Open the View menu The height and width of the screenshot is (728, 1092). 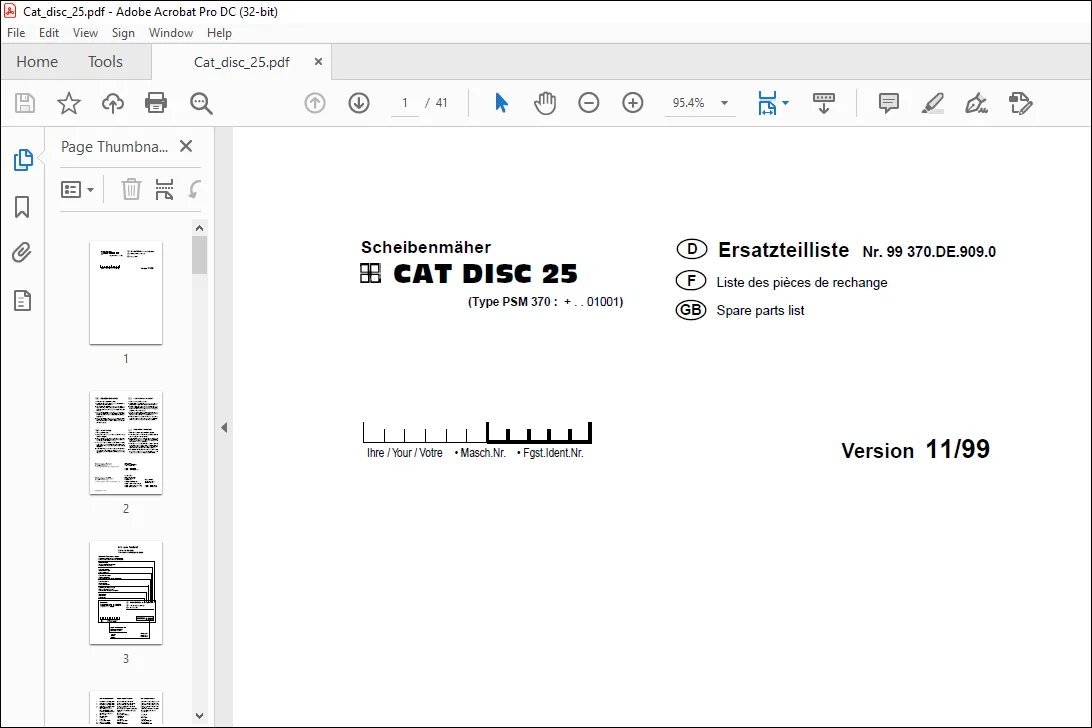click(x=86, y=33)
